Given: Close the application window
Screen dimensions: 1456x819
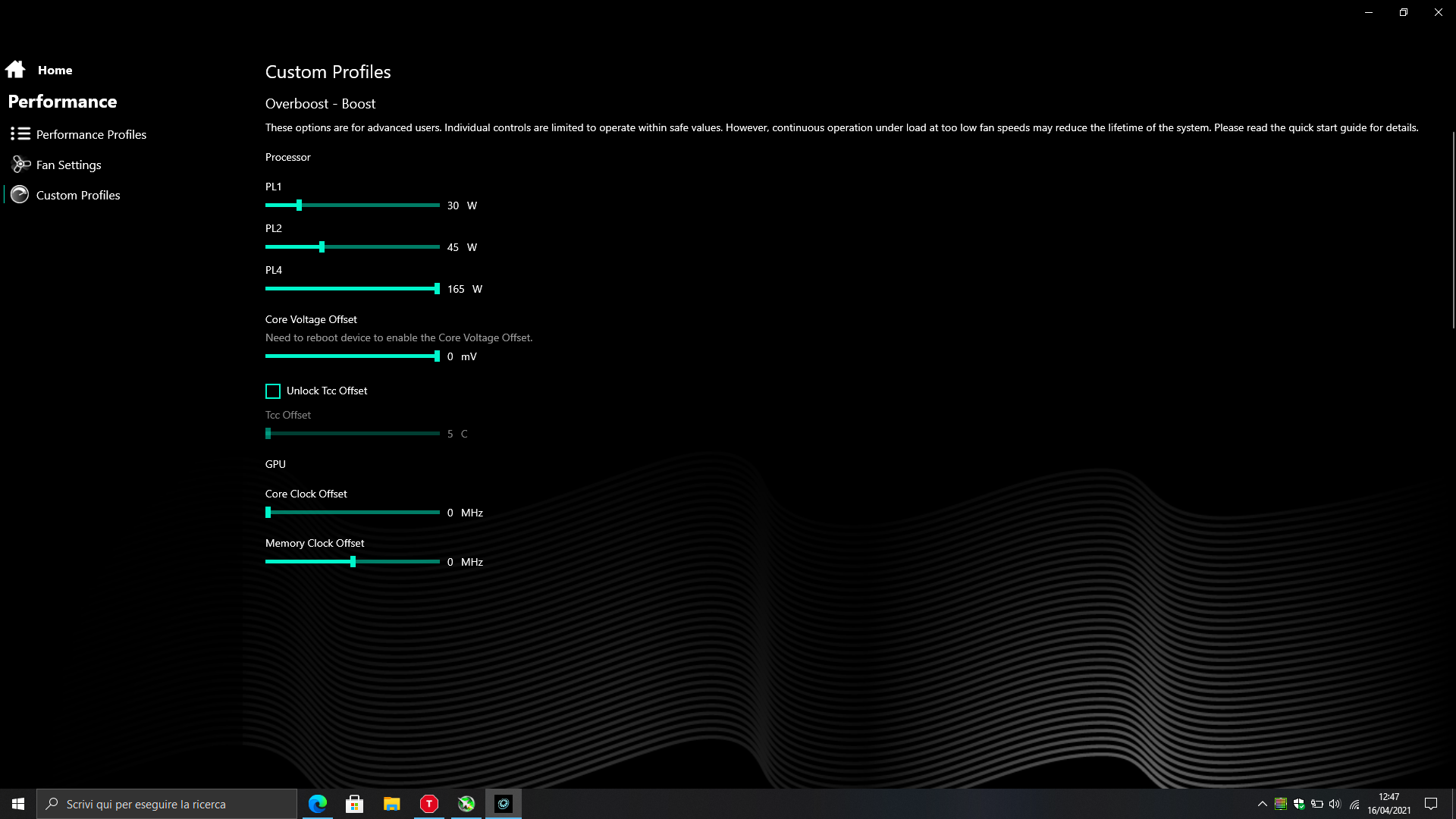Looking at the screenshot, I should [1439, 12].
